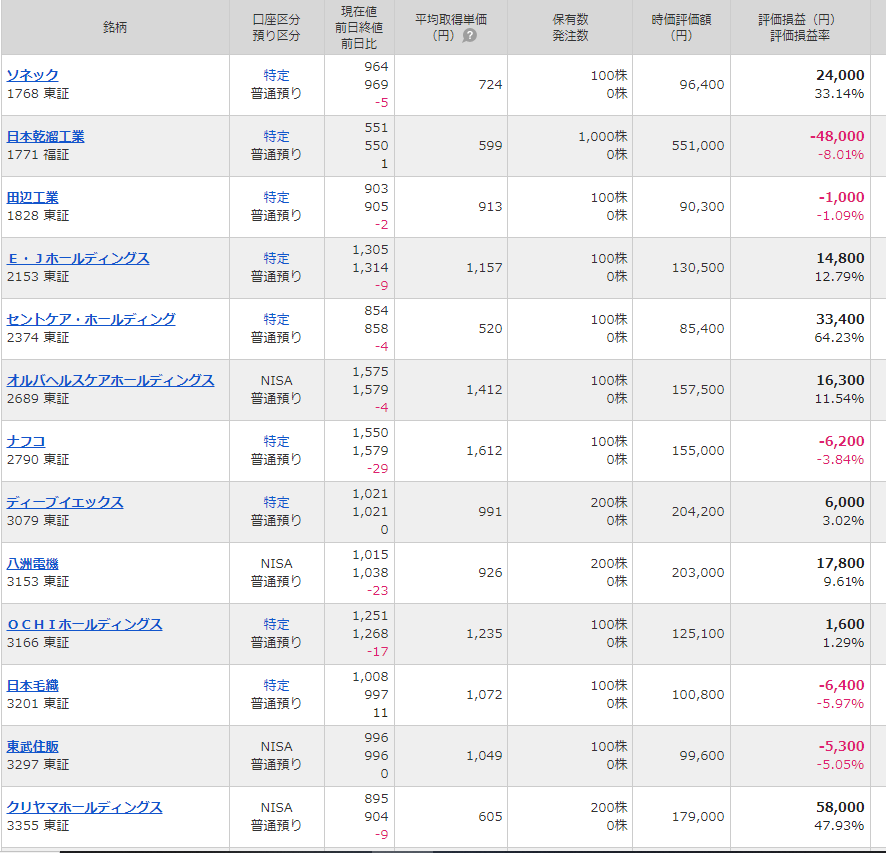Select ナフコ loss value -6,200
This screenshot has height=853, width=886.
[841, 441]
